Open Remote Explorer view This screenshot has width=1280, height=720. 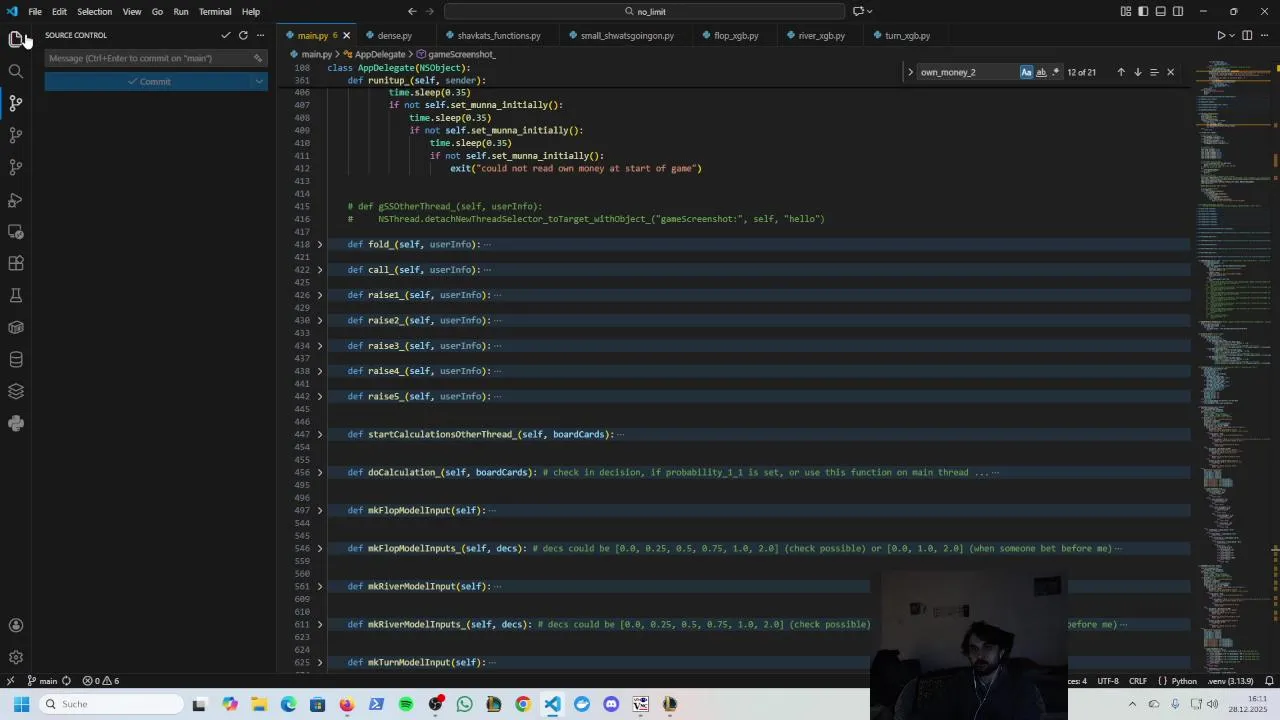[x=16, y=232]
